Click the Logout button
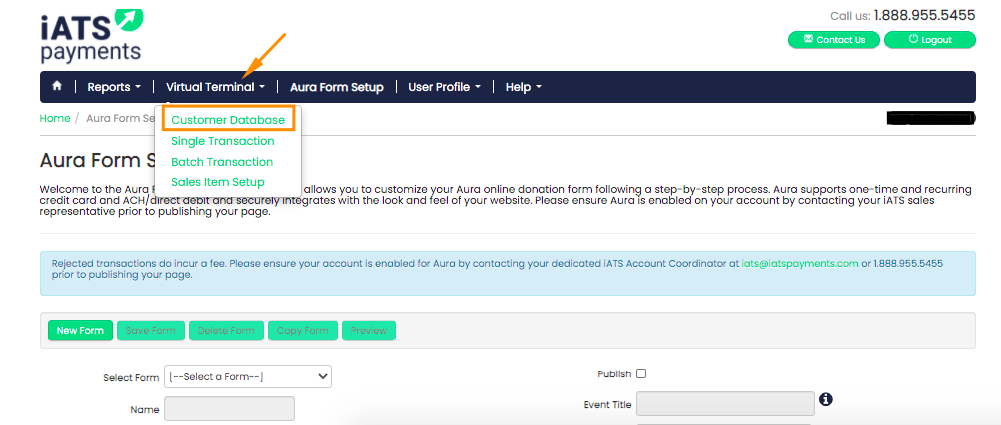Screen dimensions: 1001x425 [930, 40]
